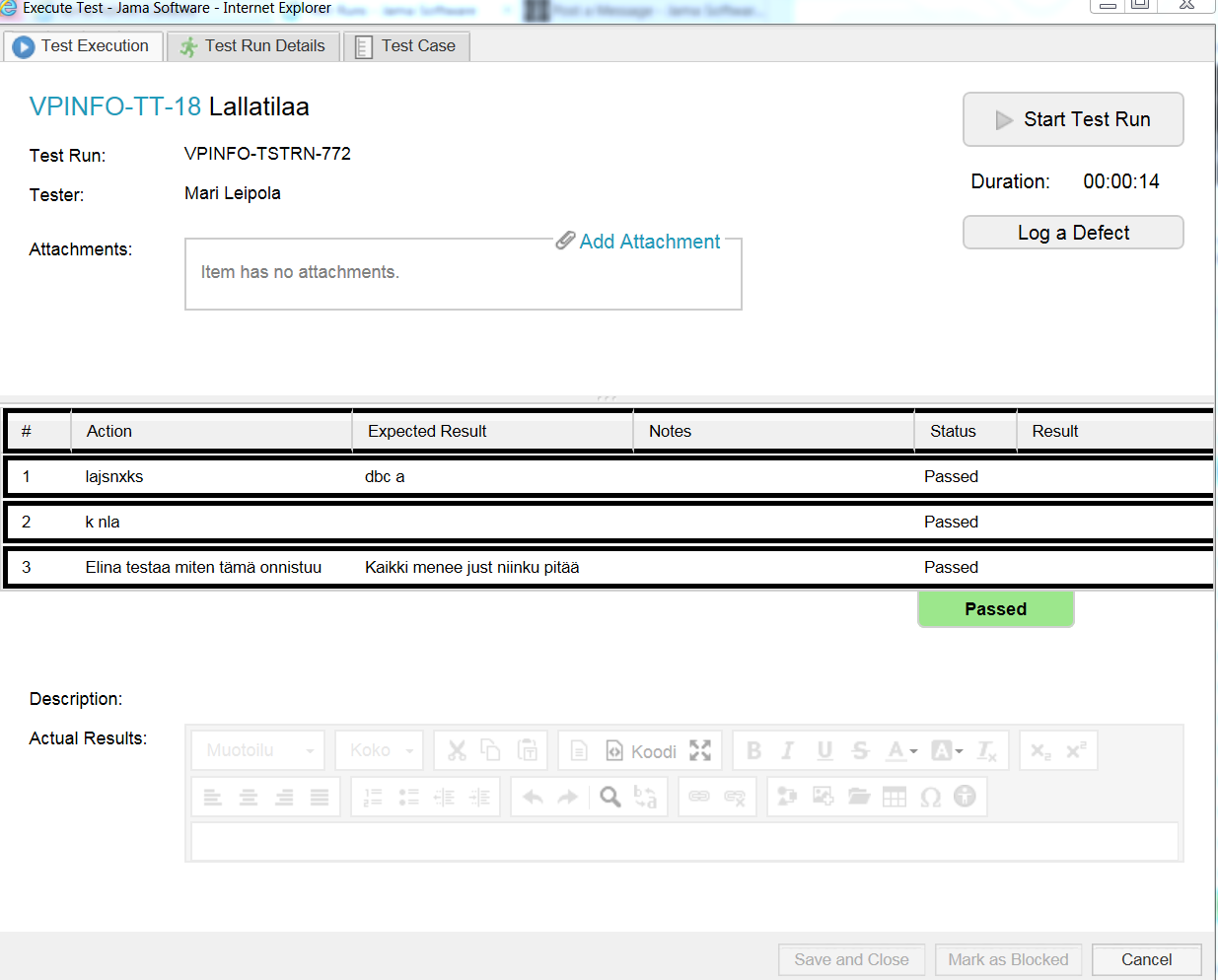Image resolution: width=1218 pixels, height=980 pixels.
Task: Switch to the Test Execution tab
Action: pyautogui.click(x=83, y=46)
